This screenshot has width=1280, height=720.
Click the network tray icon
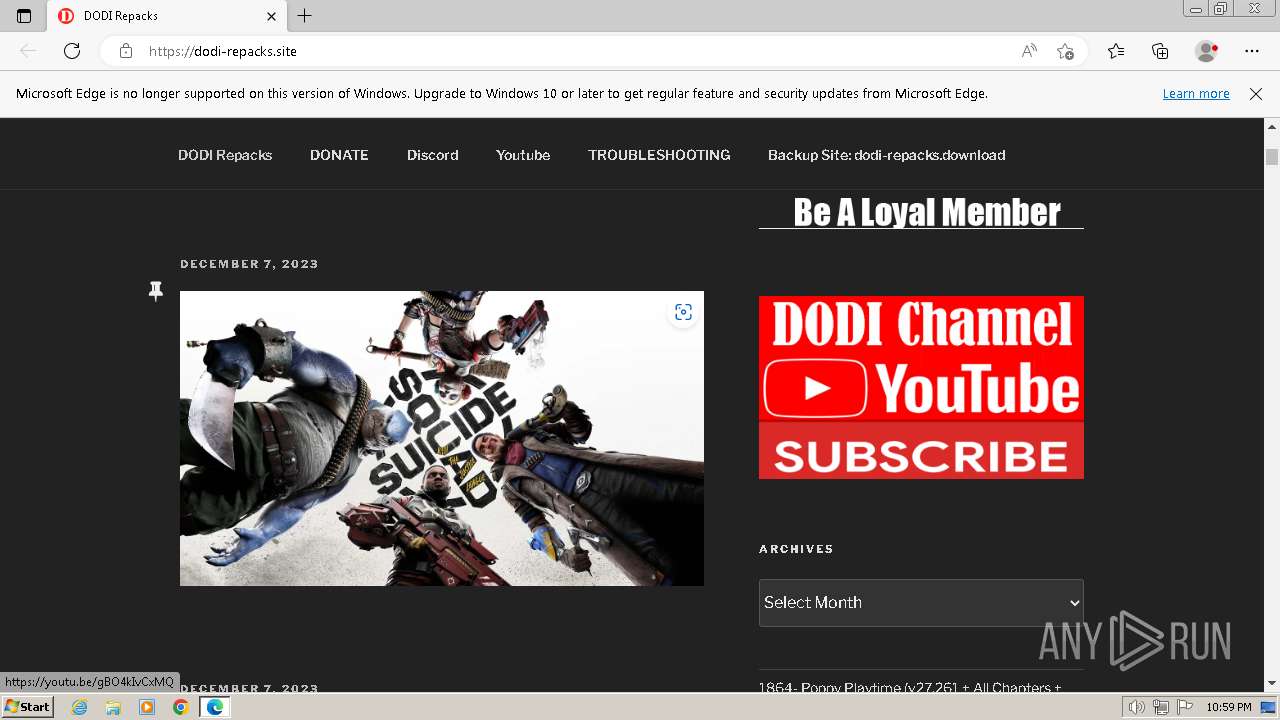click(x=1160, y=707)
